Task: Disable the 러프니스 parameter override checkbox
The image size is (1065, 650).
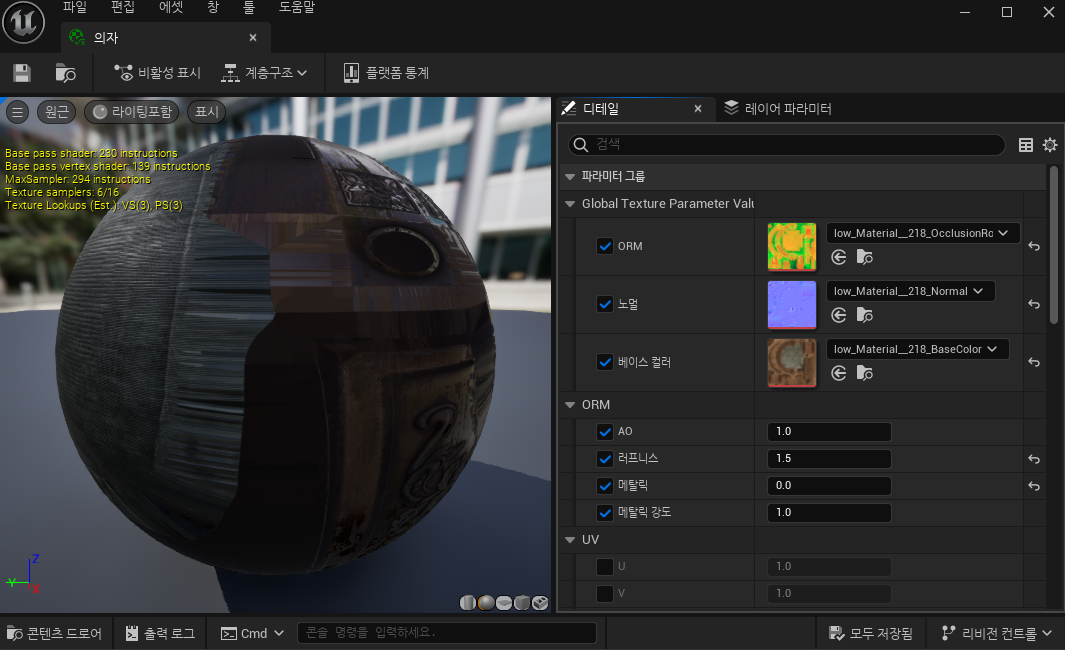Action: 604,459
